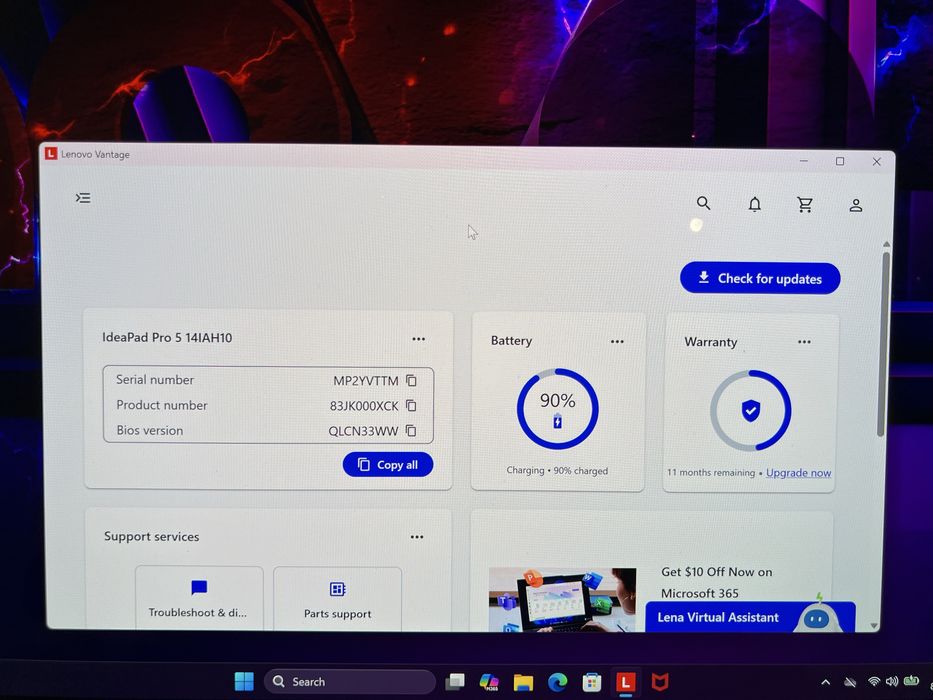Image resolution: width=933 pixels, height=700 pixels.
Task: Click the Vantage window vertical scrollbar
Action: coord(886,344)
